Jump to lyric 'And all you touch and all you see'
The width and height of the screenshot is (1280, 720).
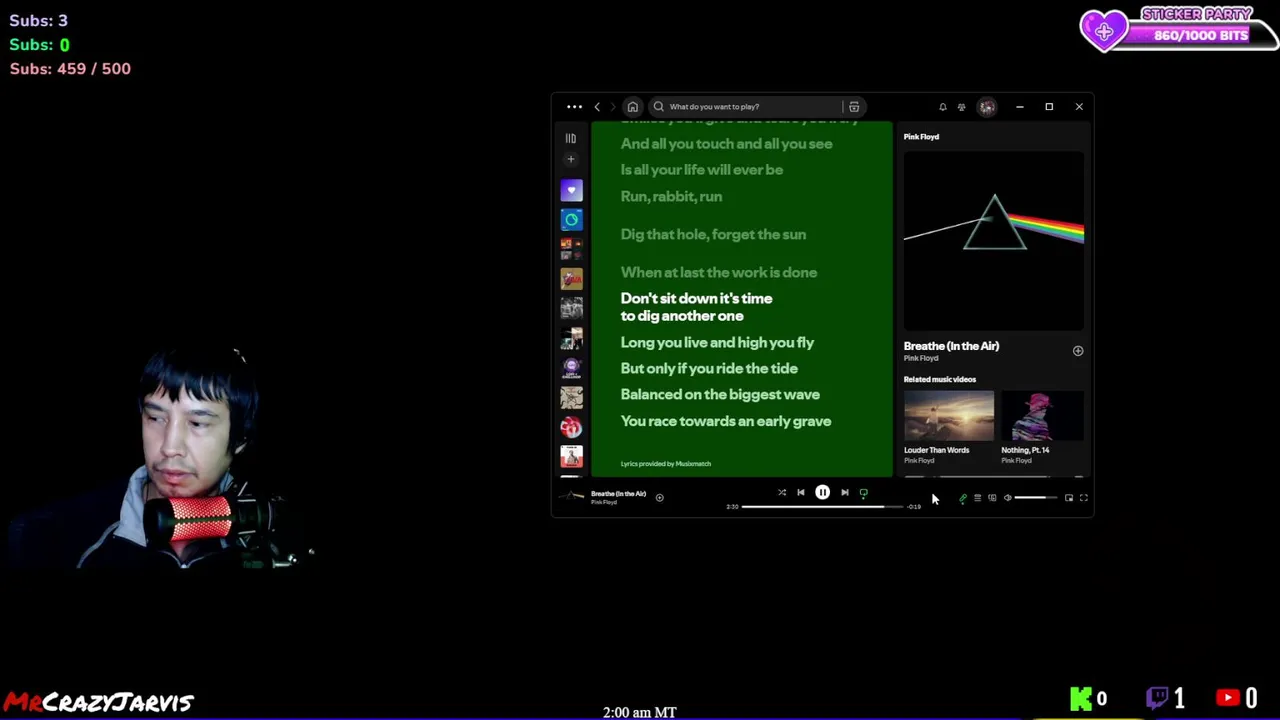(726, 144)
